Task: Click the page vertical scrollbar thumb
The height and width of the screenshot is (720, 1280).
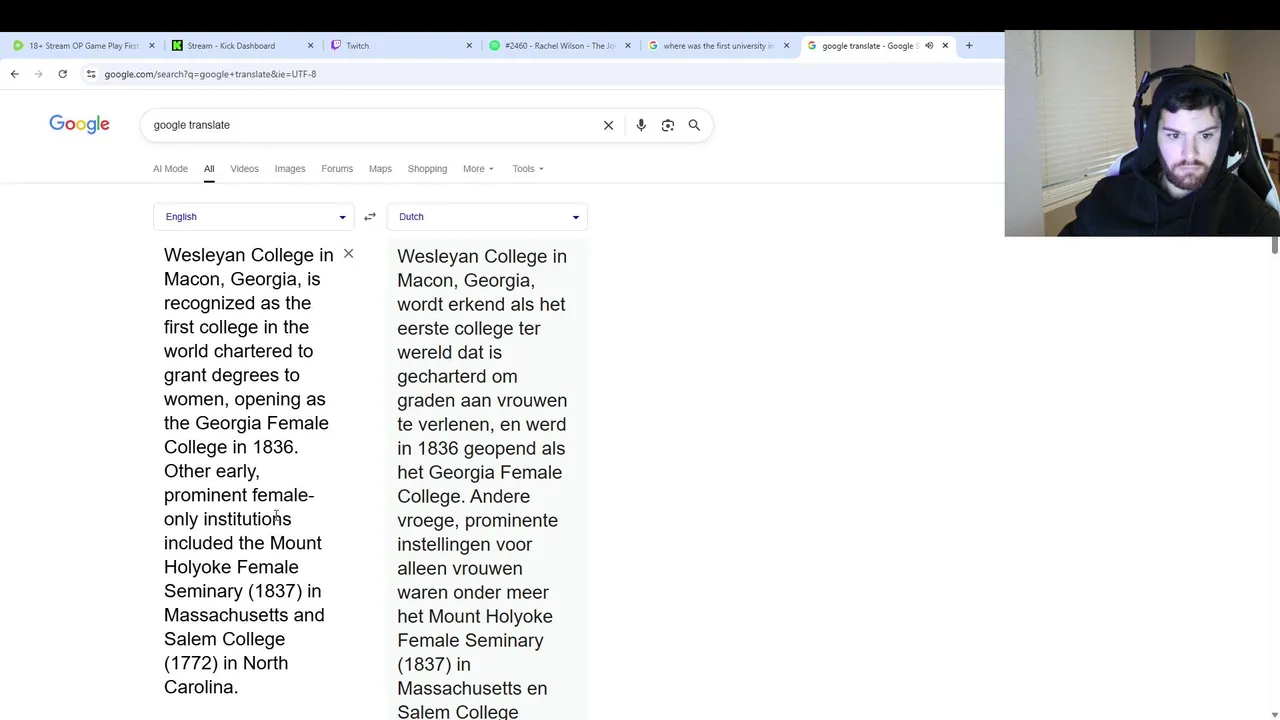Action: tap(1275, 246)
